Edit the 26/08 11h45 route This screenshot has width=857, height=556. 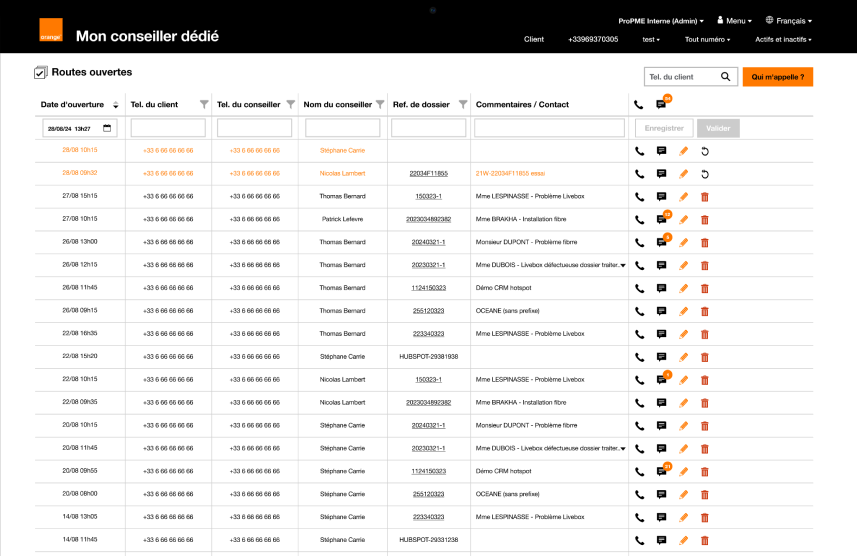(683, 288)
